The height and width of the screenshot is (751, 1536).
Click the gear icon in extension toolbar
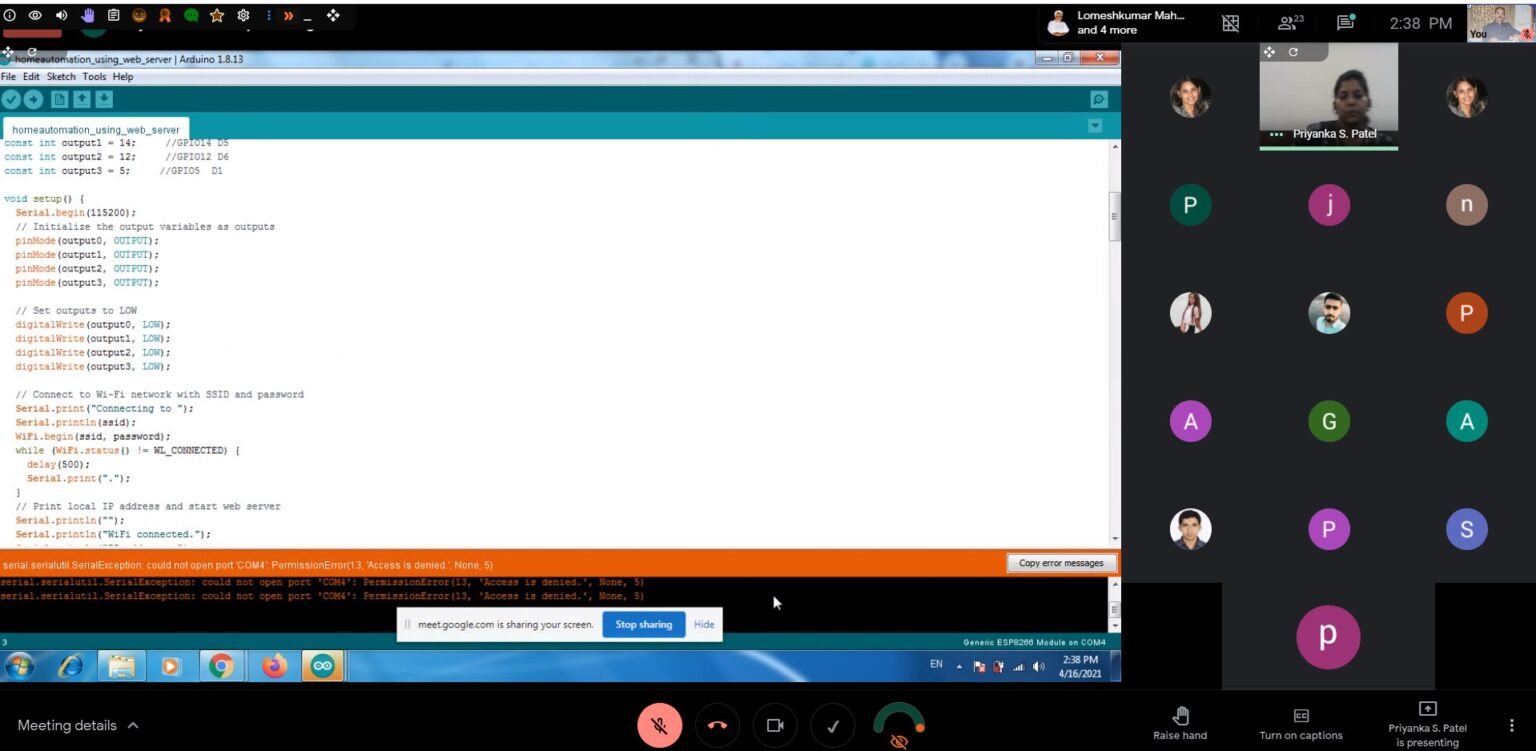243,16
